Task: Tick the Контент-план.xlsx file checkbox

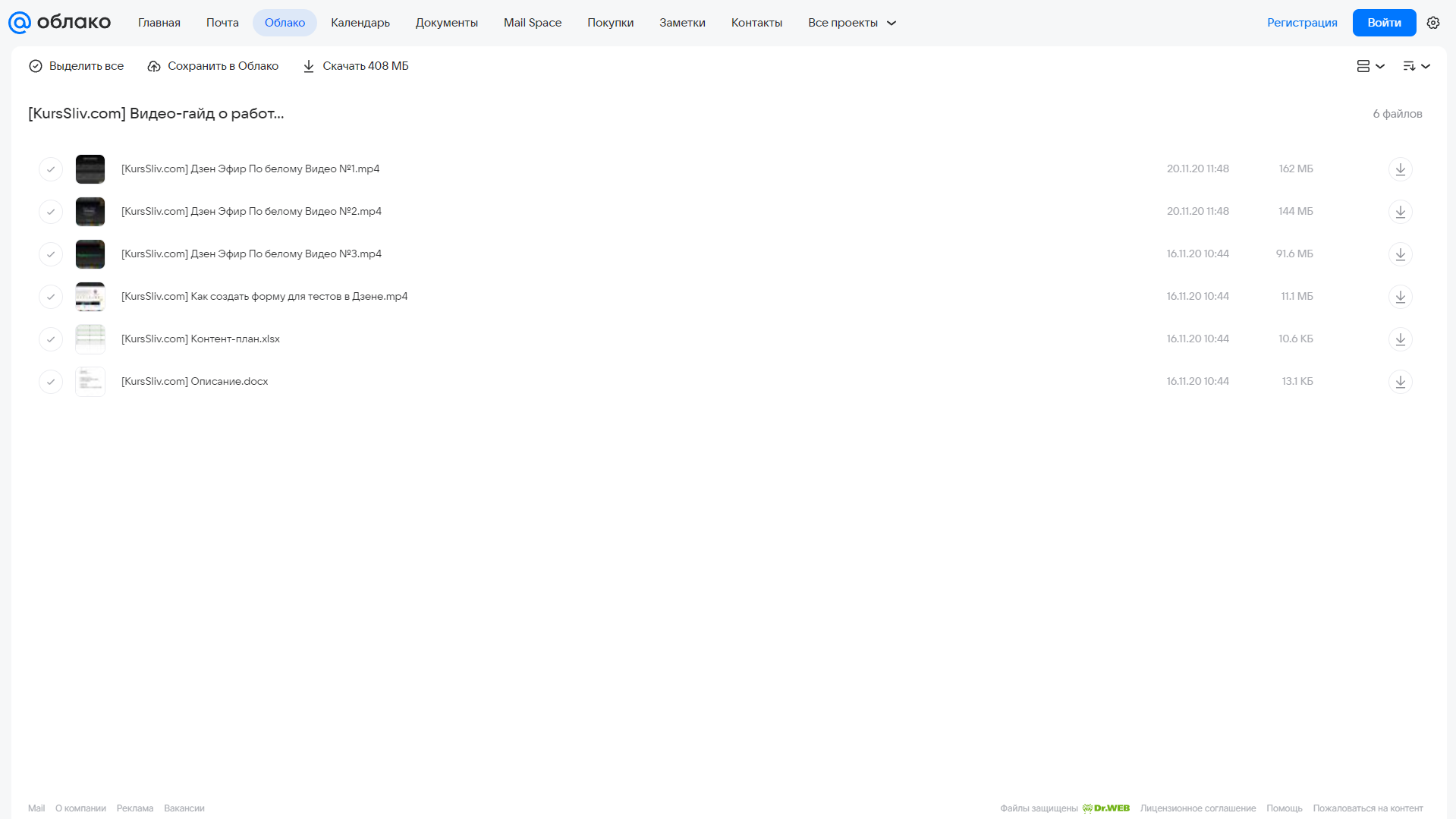Action: [51, 339]
